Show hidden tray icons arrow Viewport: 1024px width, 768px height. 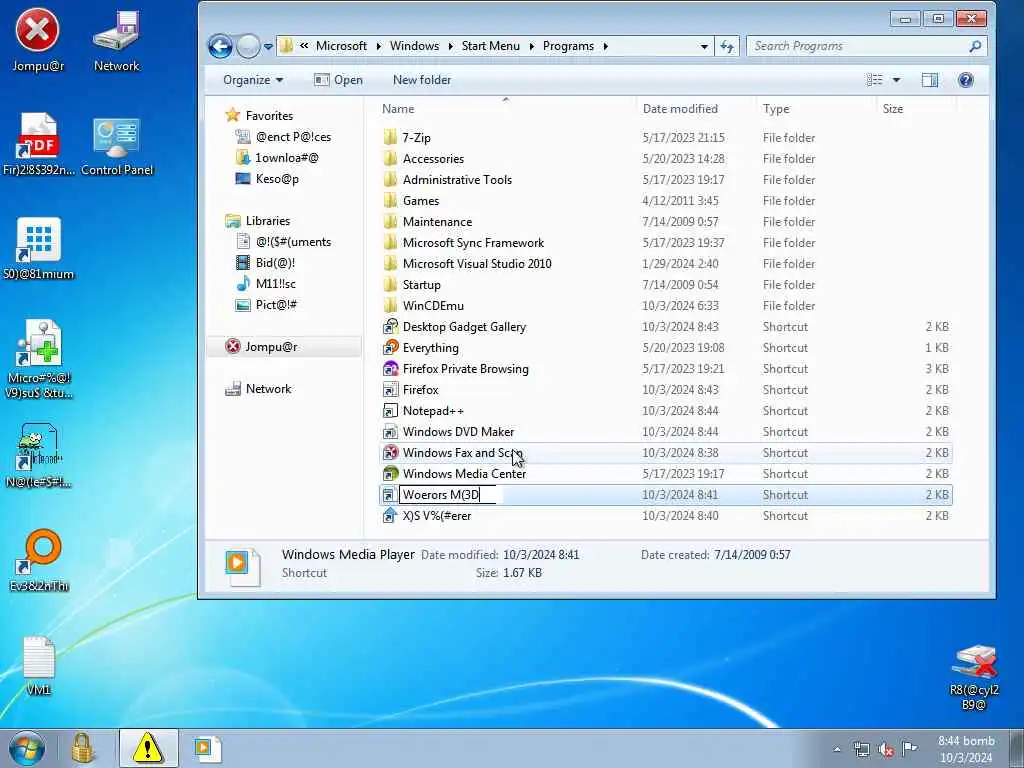(x=837, y=749)
